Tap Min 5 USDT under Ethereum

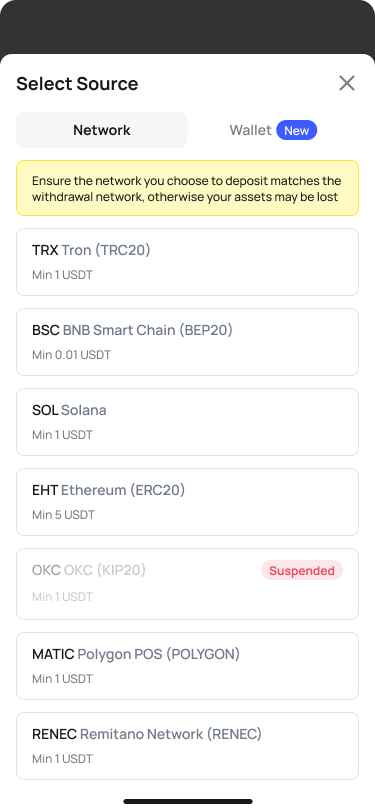click(x=64, y=515)
